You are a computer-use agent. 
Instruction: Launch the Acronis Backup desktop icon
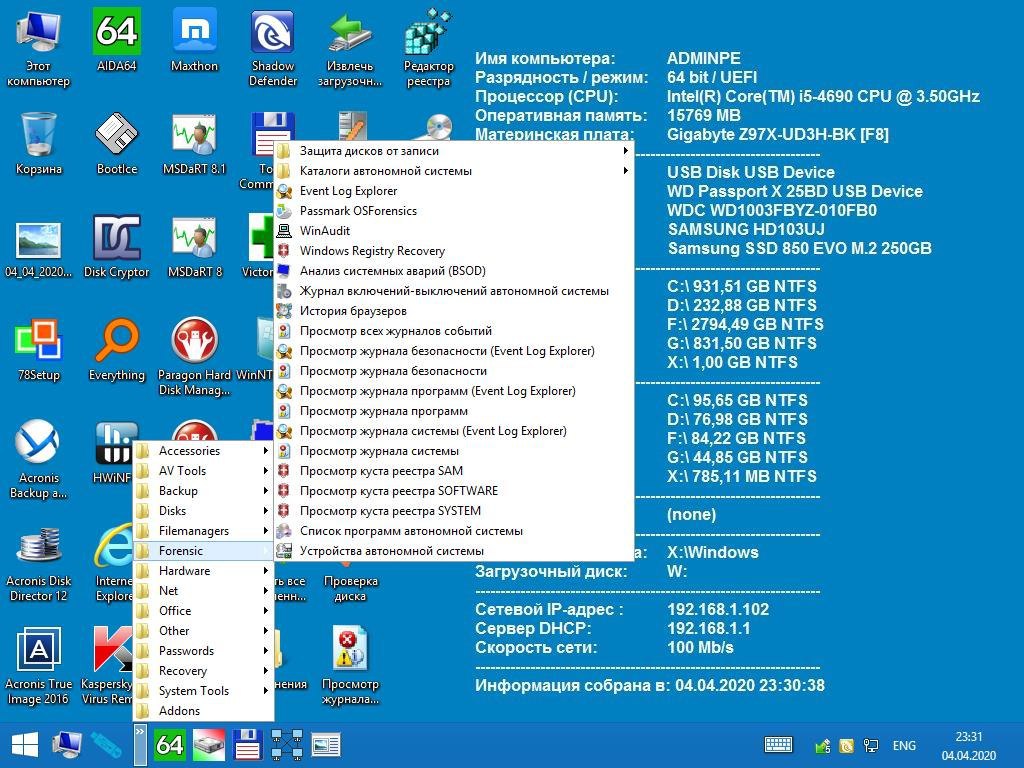[x=39, y=459]
